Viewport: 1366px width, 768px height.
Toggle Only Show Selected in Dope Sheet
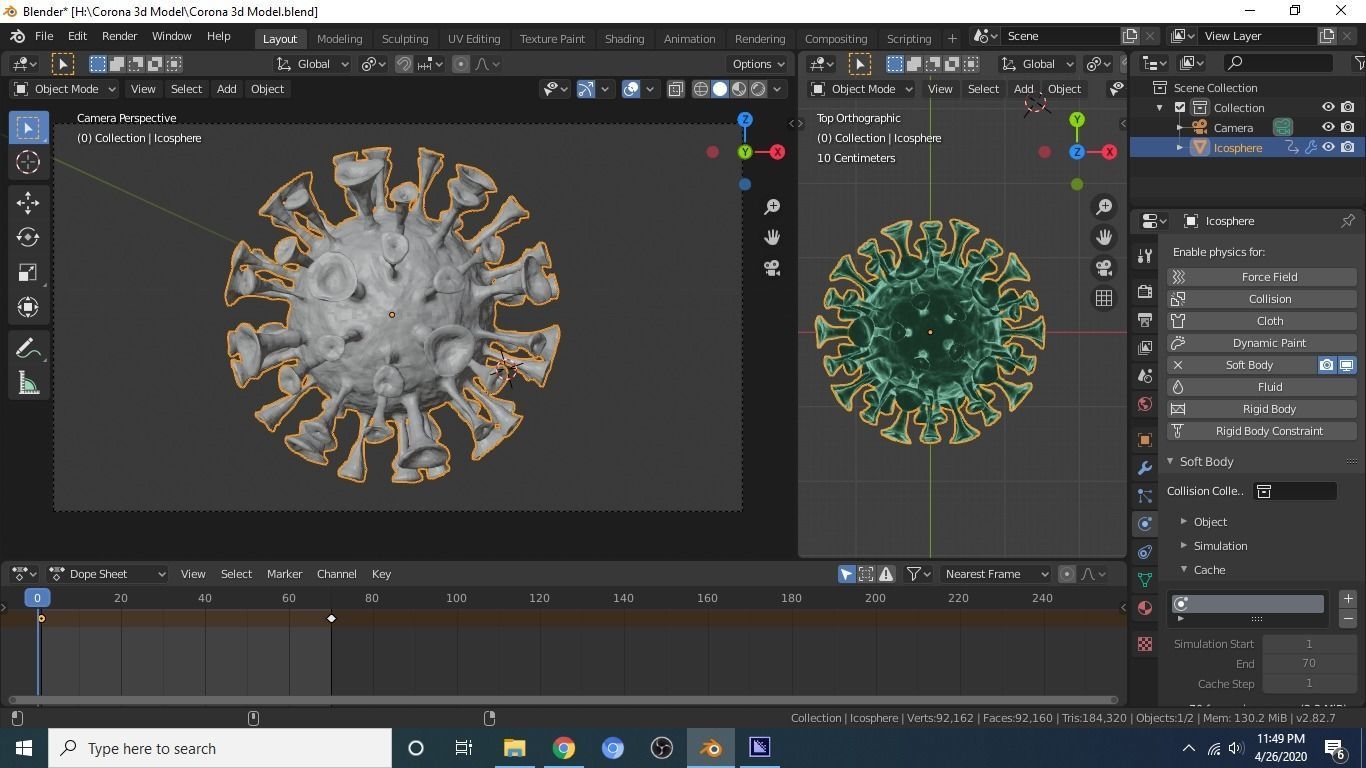846,574
